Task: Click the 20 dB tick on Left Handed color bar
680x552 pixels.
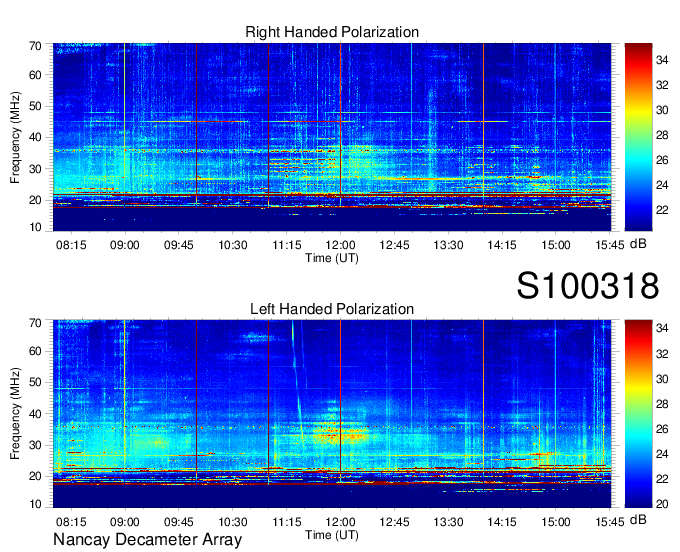Action: pos(662,504)
